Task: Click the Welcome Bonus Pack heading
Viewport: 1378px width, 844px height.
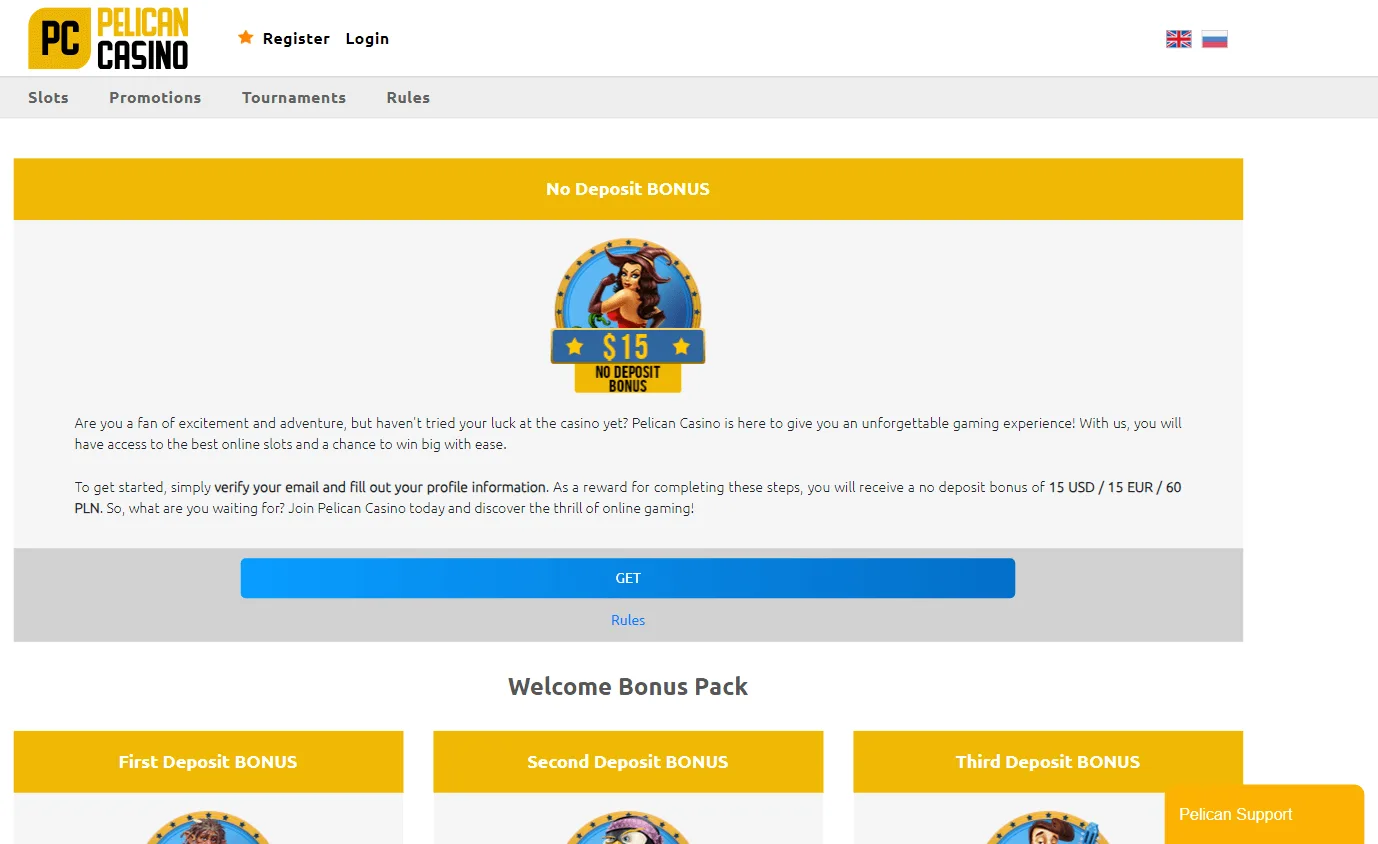Action: click(x=628, y=687)
